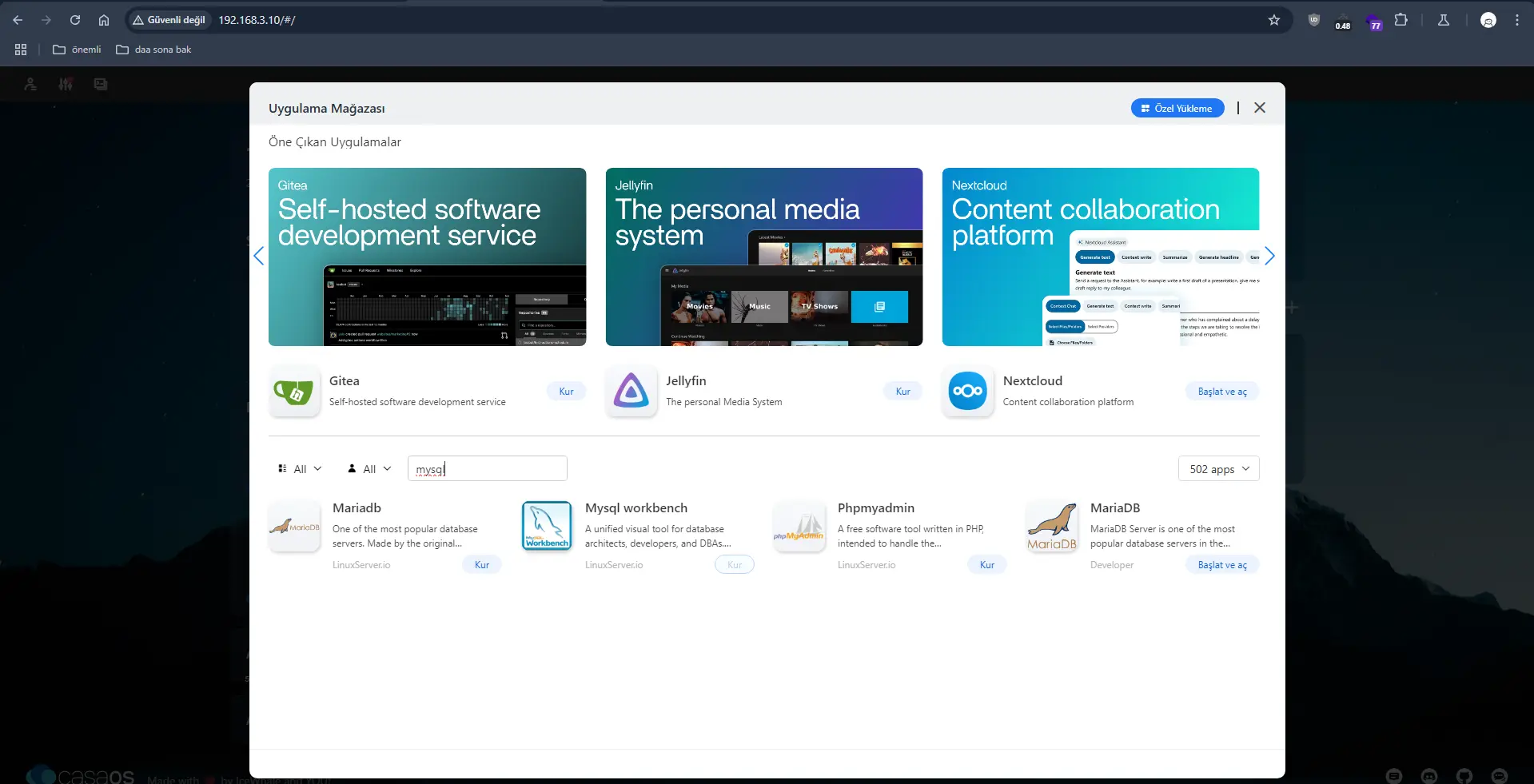Install Jellyfin with the Kur button
Image resolution: width=1534 pixels, height=784 pixels.
tap(903, 392)
